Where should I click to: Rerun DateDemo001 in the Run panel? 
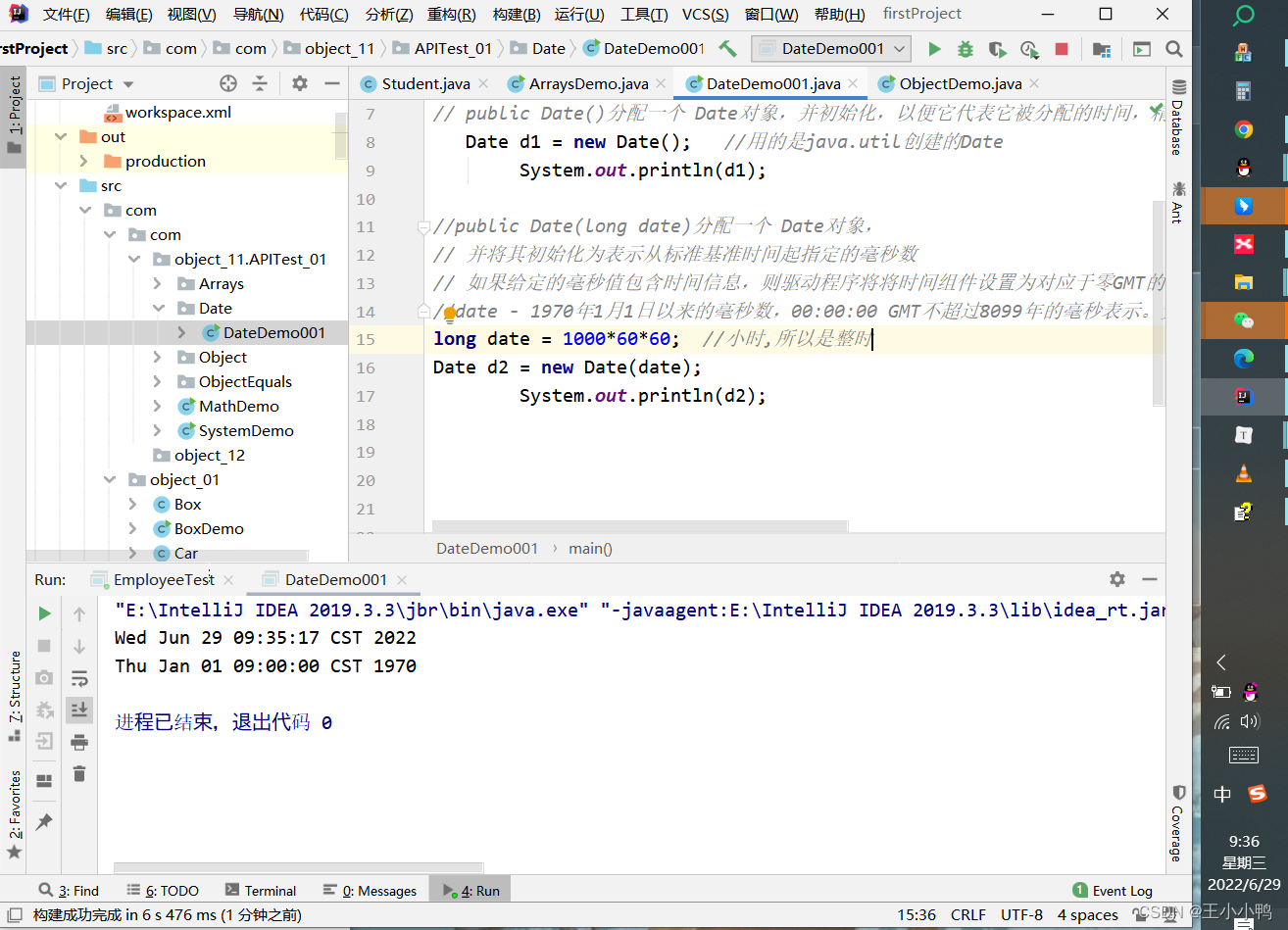coord(44,613)
